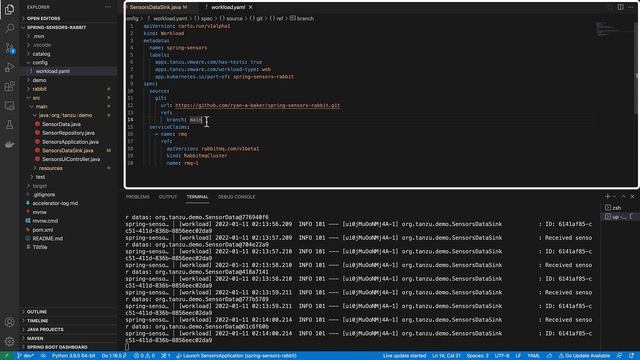Click Spaces: 2 indentation setting
The height and width of the screenshot is (360, 640).
tap(478, 356)
